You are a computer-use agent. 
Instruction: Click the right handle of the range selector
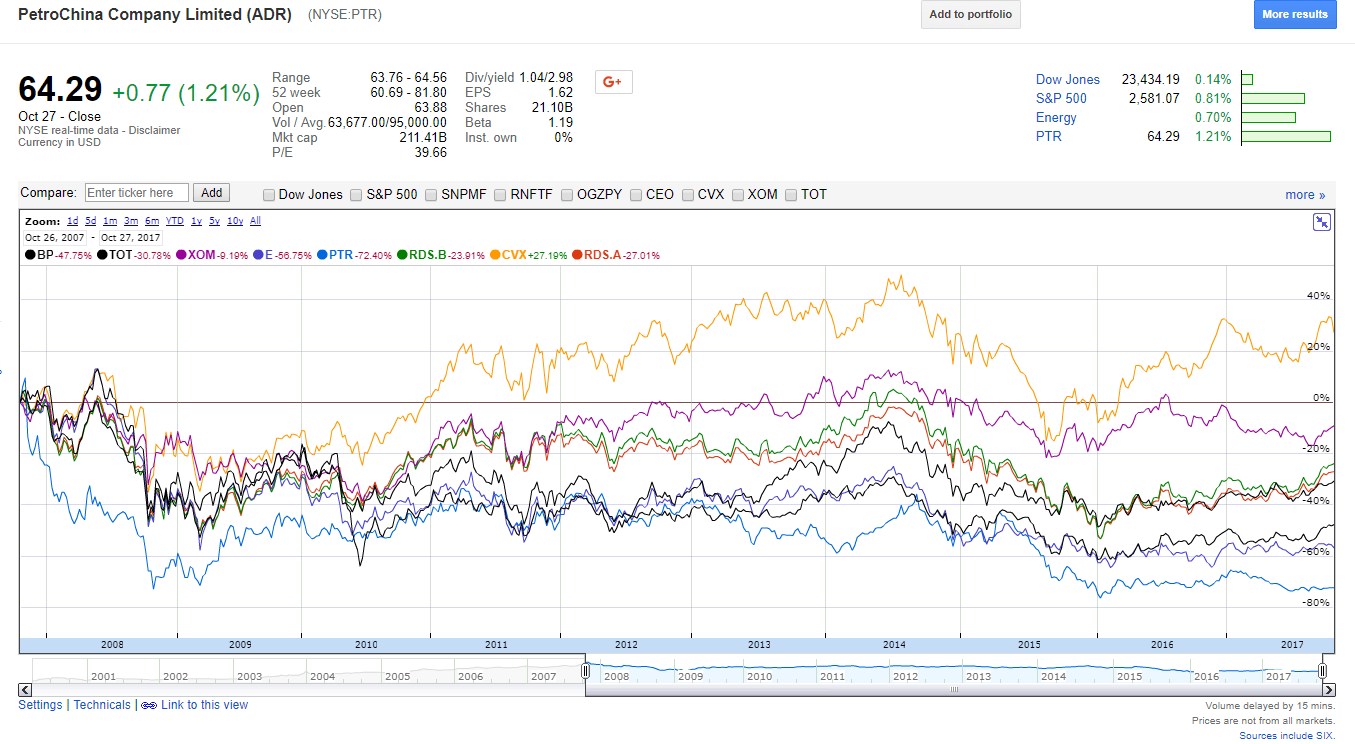(x=1323, y=671)
